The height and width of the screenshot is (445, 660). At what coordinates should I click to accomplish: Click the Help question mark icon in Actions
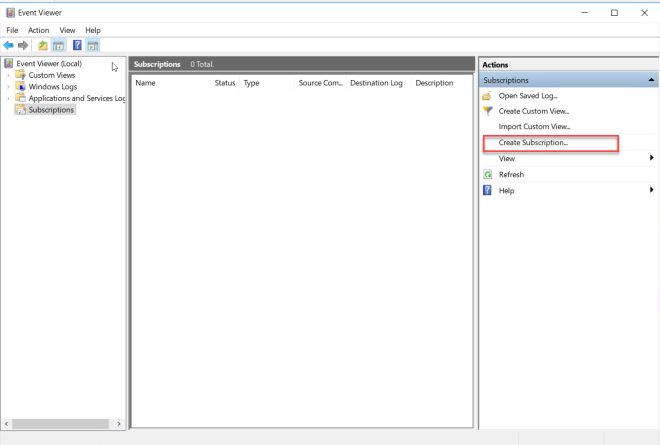487,190
